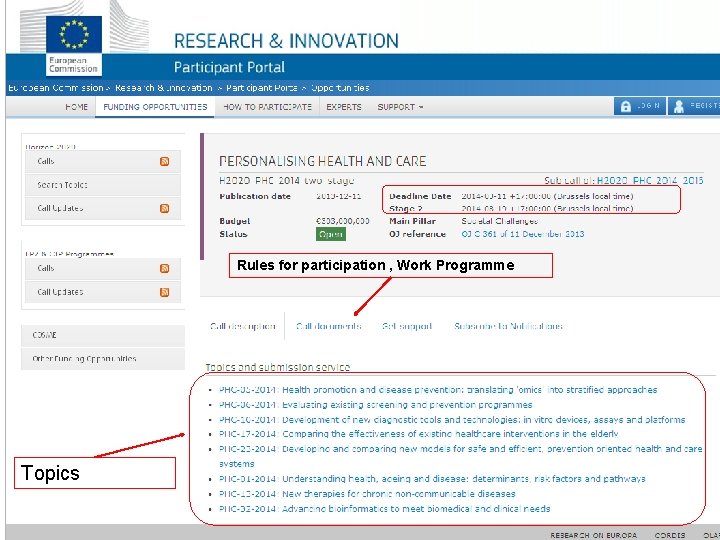Open COSME sidebar item
Image resolution: width=720 pixels, height=540 pixels.
(x=103, y=335)
